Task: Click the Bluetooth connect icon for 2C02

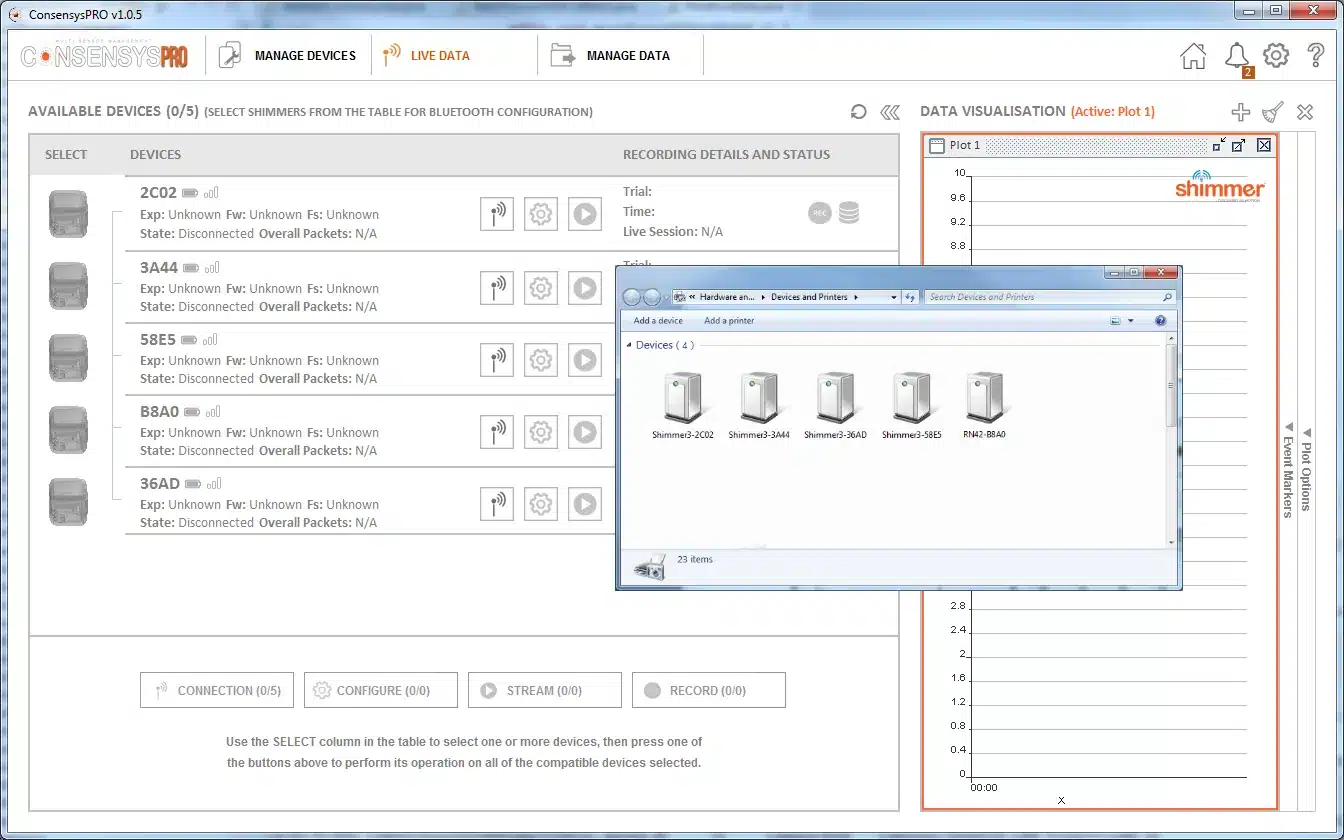Action: [497, 213]
